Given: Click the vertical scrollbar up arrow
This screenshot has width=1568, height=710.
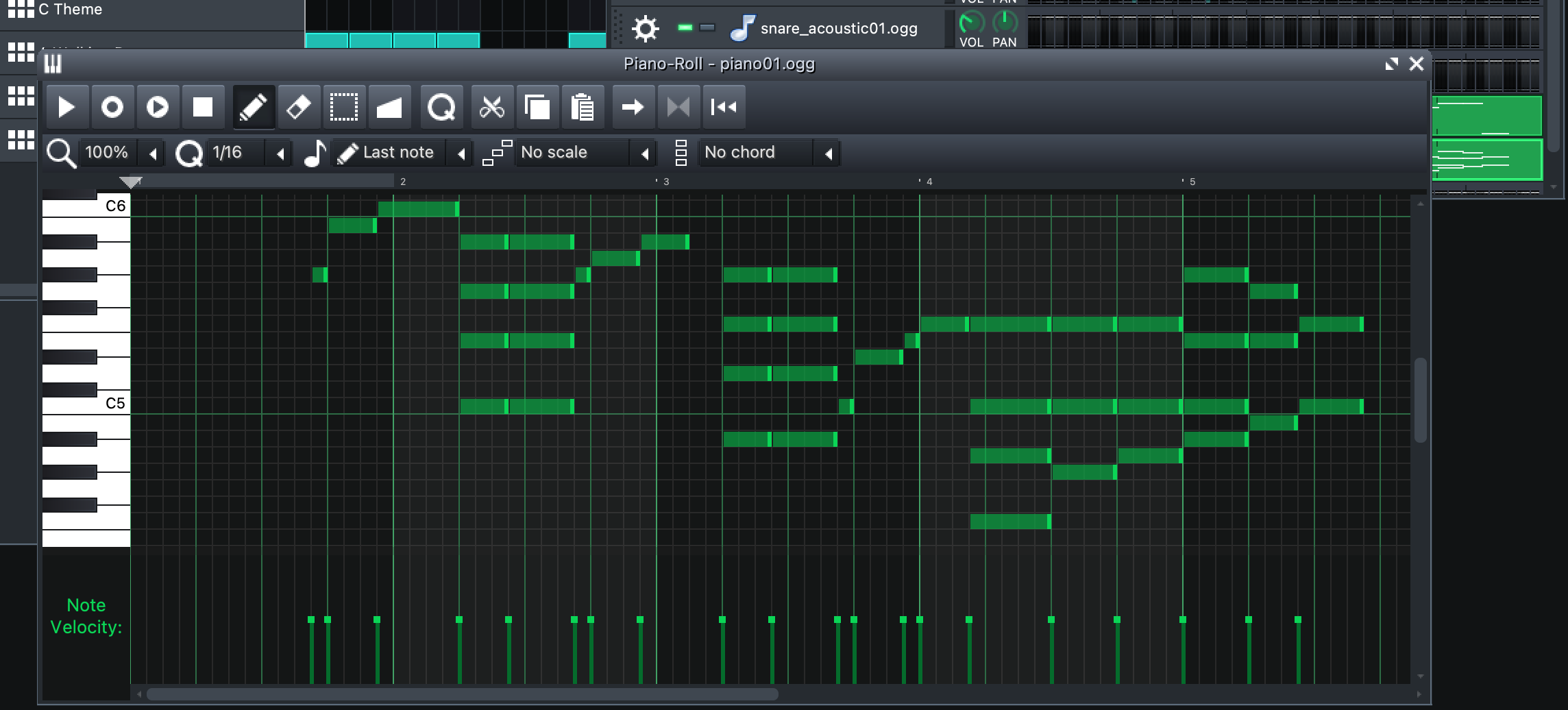Looking at the screenshot, I should coord(1421,204).
